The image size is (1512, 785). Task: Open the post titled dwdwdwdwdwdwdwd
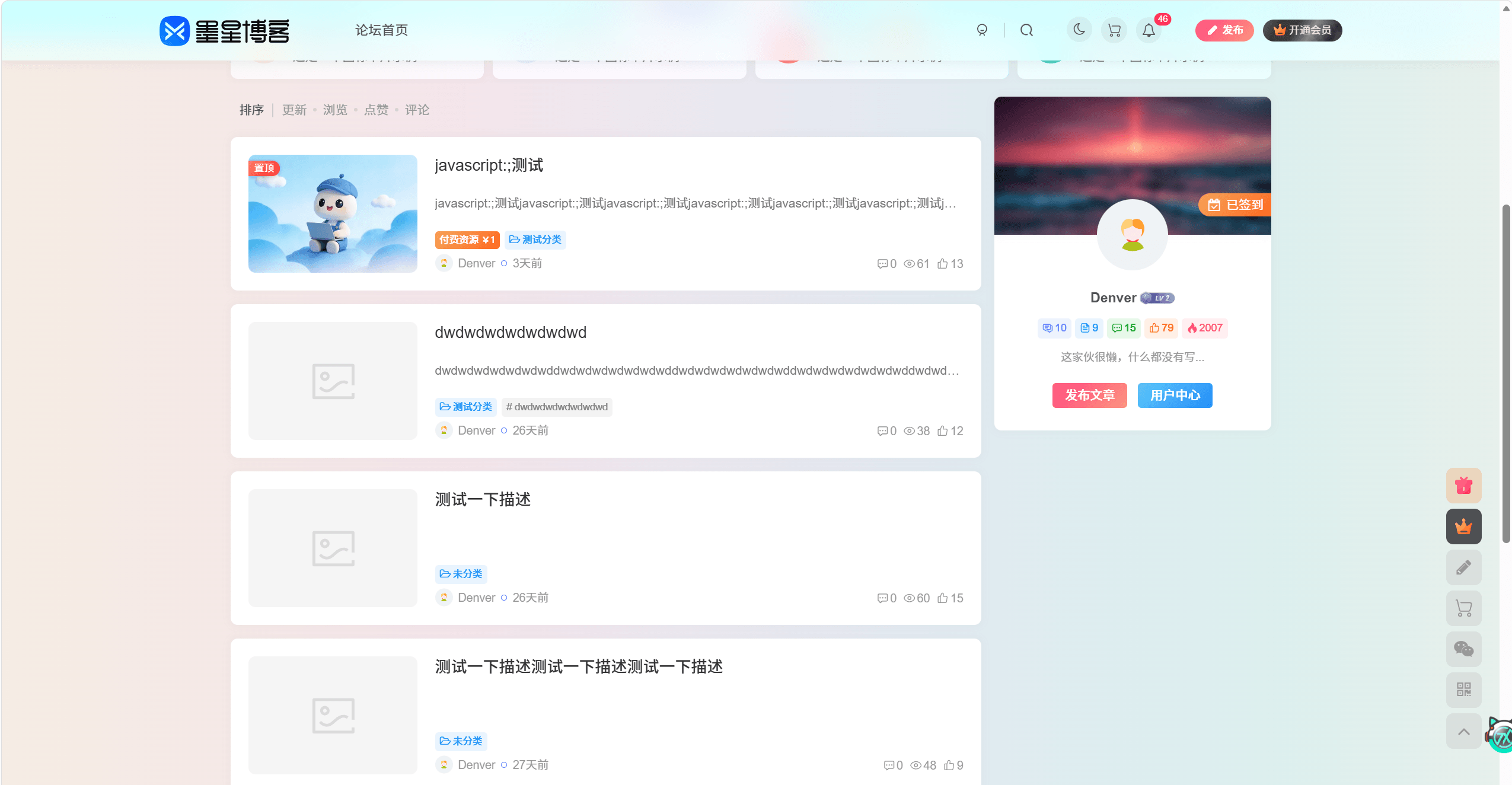click(511, 333)
